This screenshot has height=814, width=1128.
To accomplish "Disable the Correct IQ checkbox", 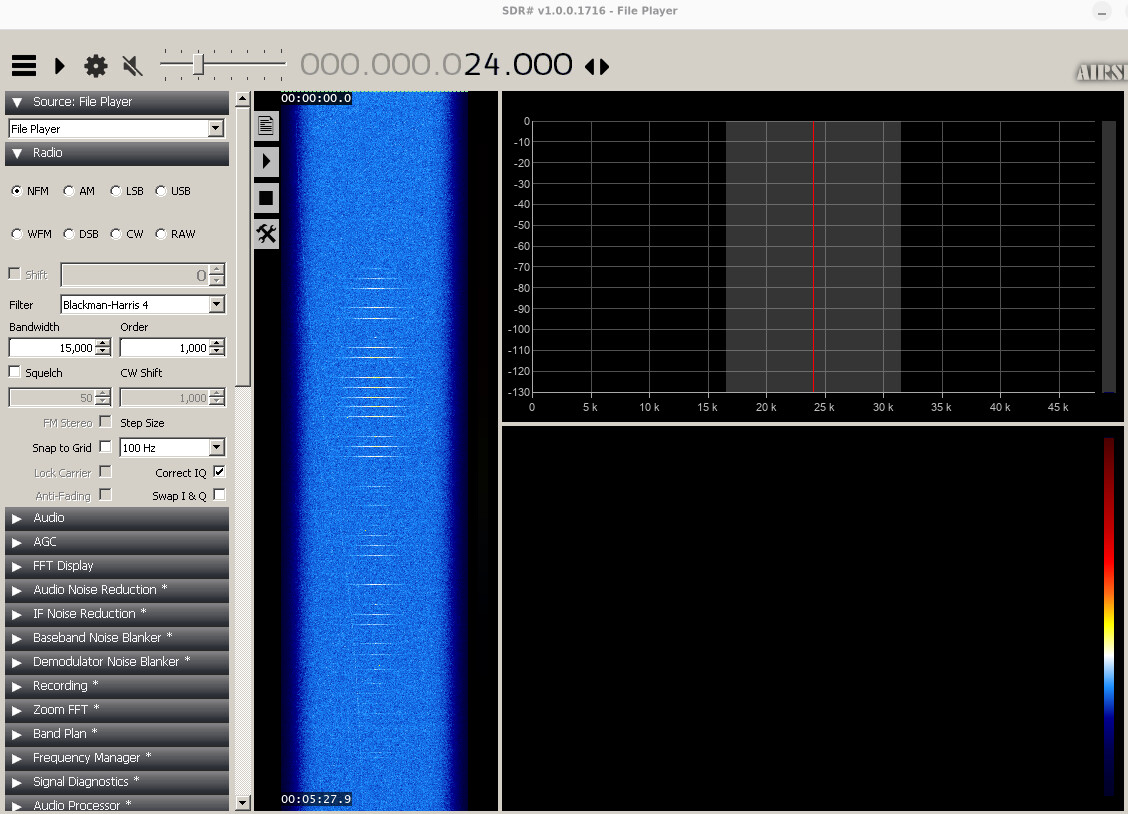I will click(219, 472).
